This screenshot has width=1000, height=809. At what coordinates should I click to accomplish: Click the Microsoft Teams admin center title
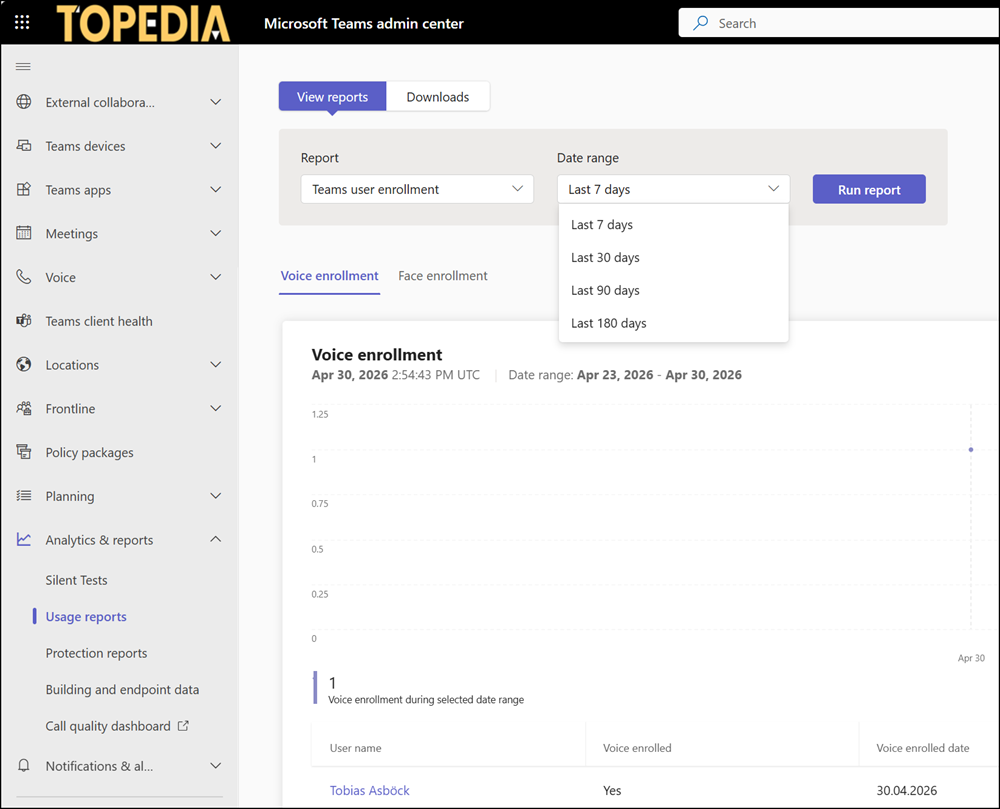click(364, 24)
